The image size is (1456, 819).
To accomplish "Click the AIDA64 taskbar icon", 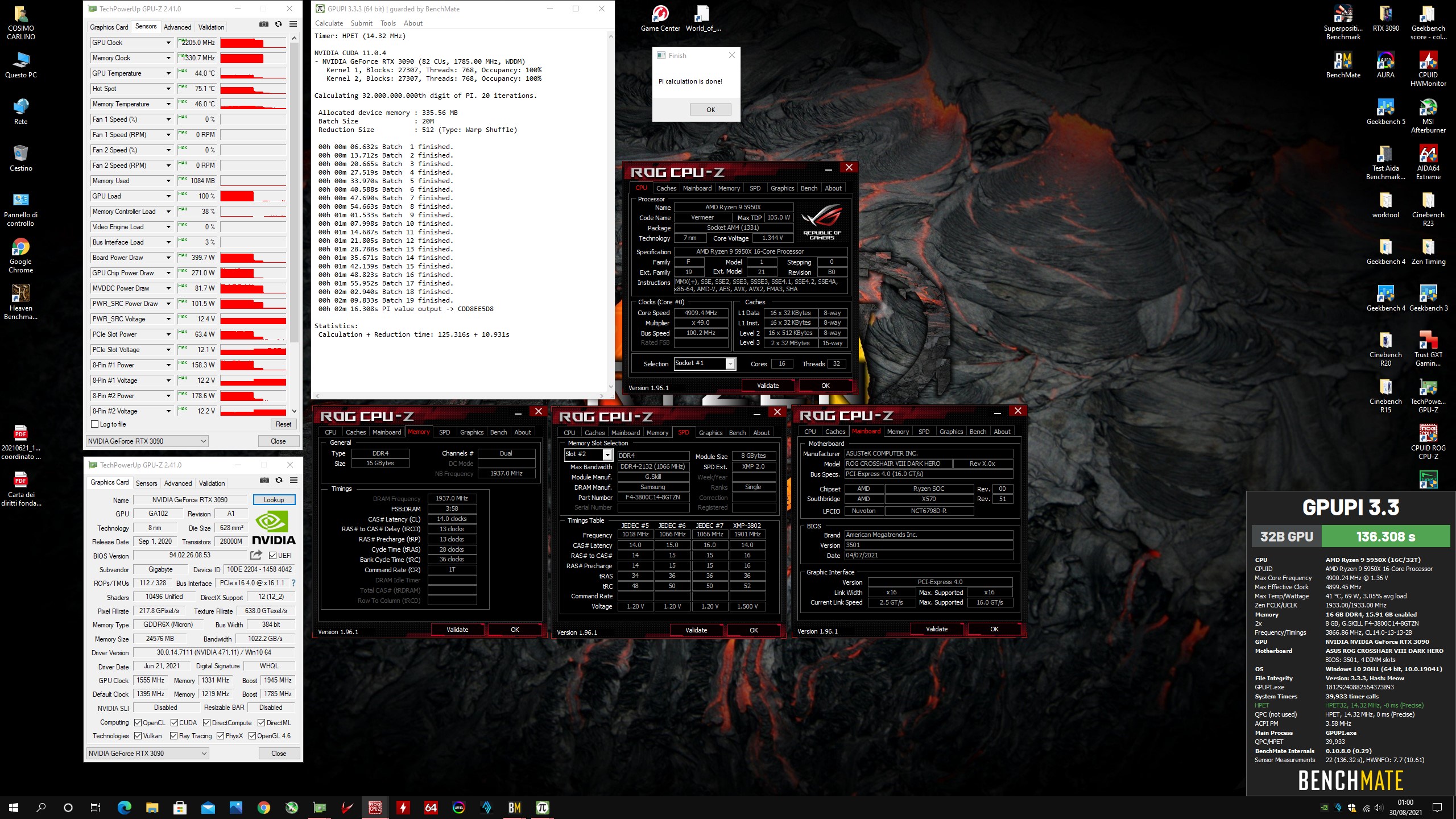I will [x=431, y=807].
